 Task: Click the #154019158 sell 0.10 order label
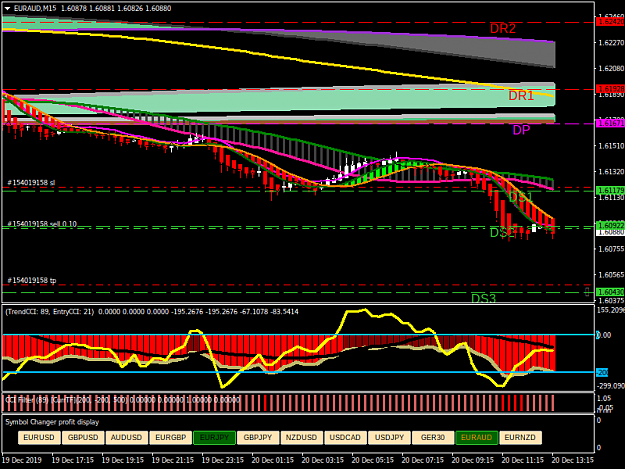pyautogui.click(x=42, y=224)
